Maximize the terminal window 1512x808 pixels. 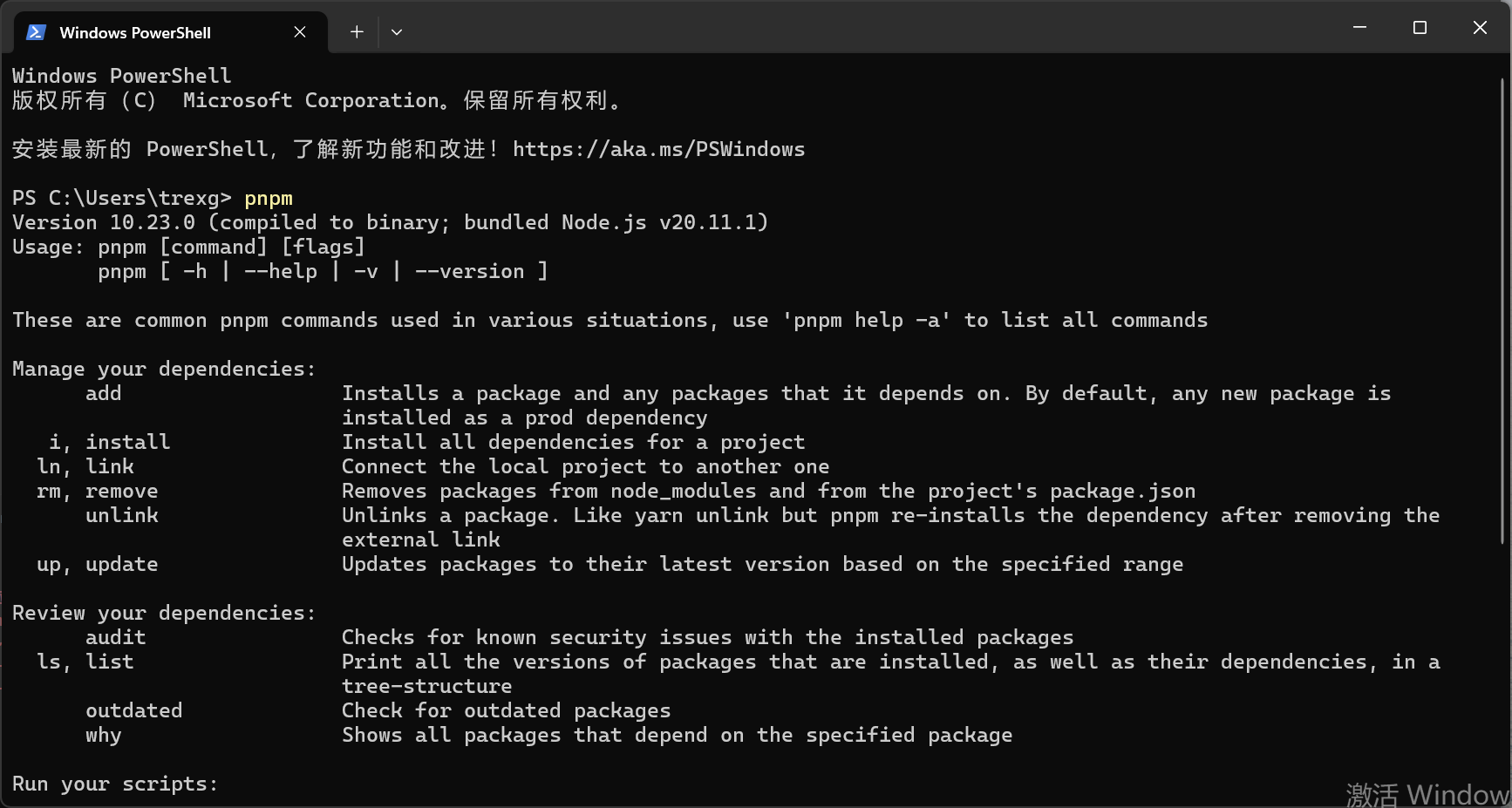[x=1420, y=28]
